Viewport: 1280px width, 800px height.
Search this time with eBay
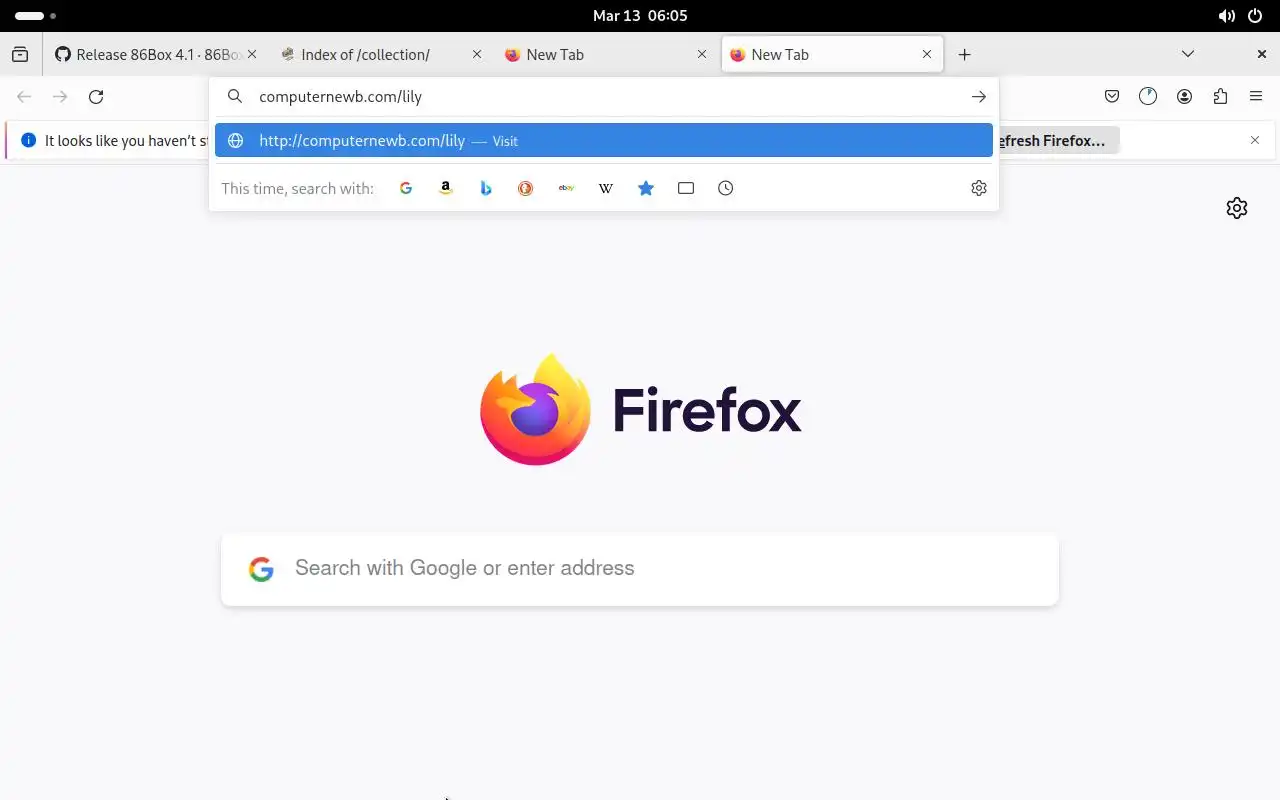pos(566,188)
